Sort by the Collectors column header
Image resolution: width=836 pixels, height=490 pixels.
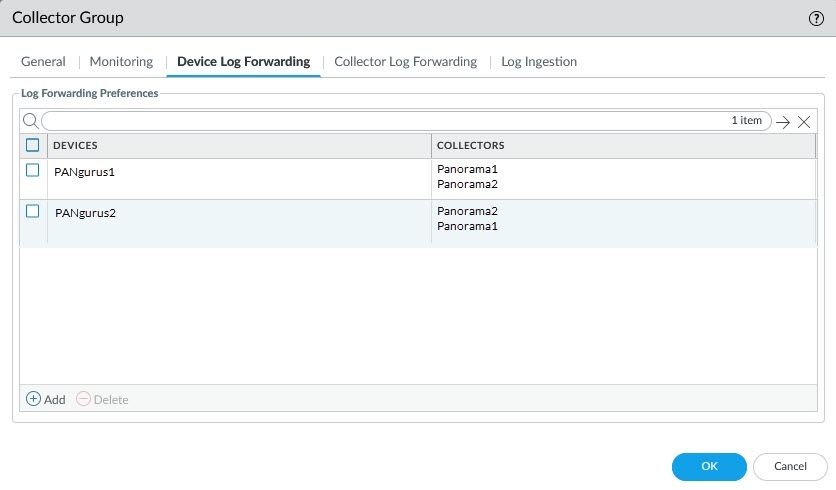[622, 146]
